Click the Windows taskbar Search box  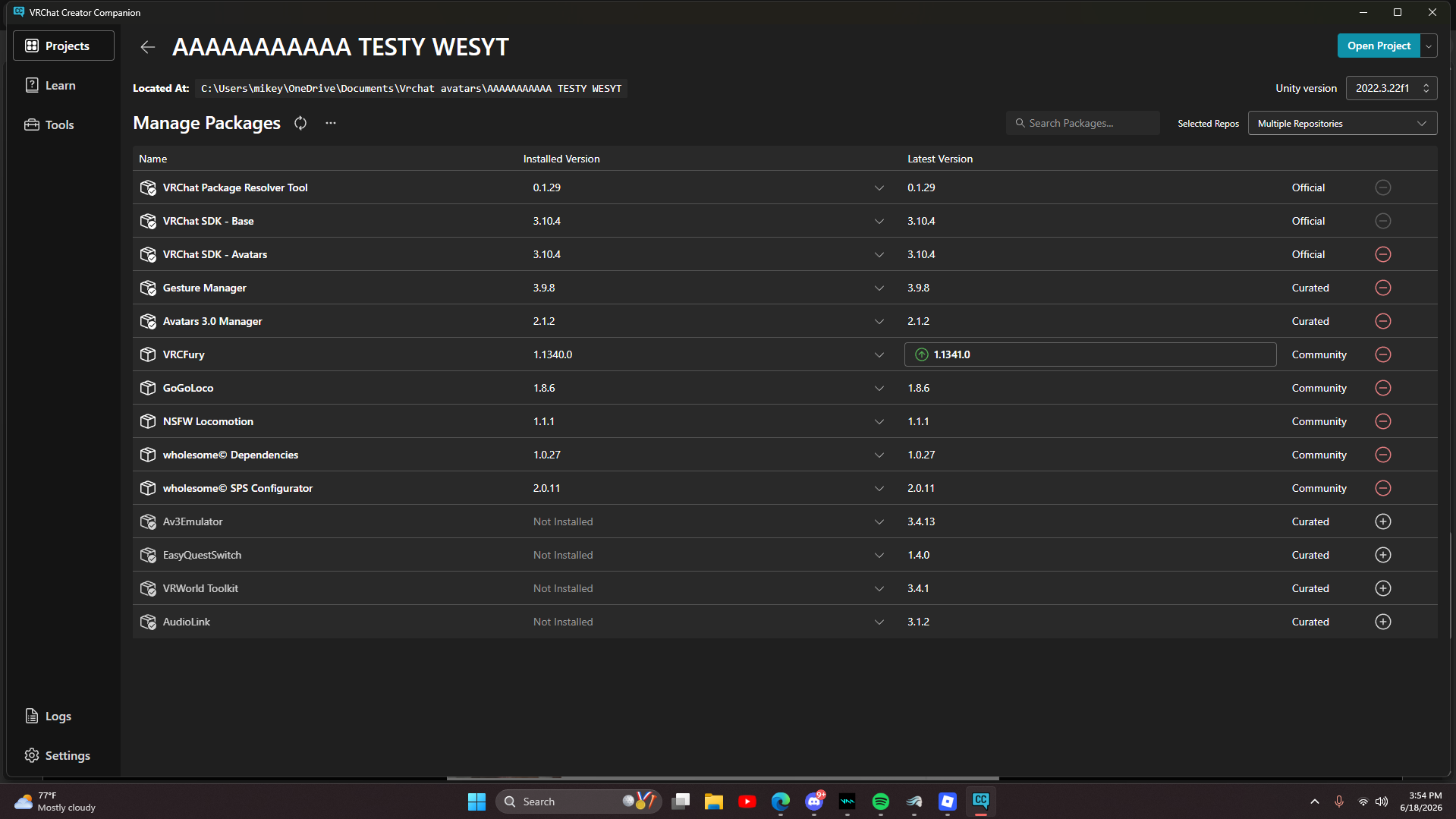578,802
